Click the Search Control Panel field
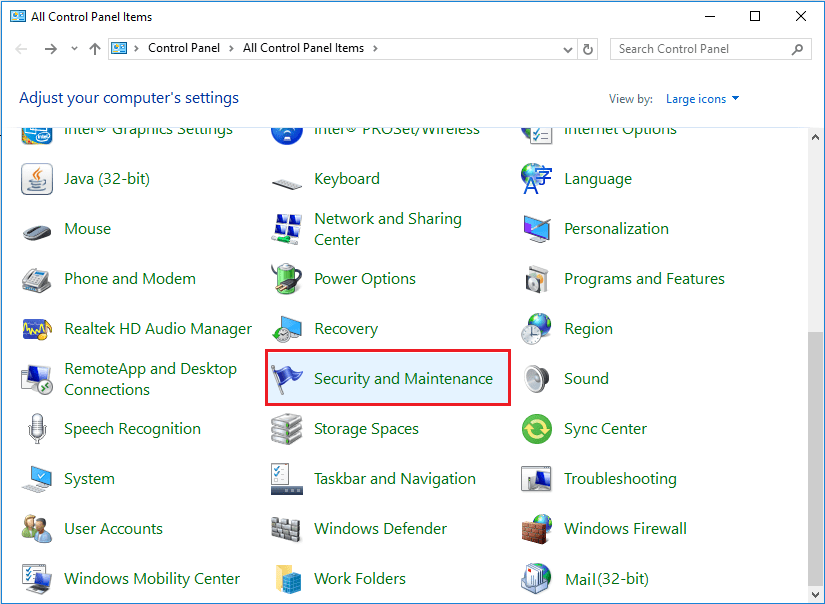Viewport: 825px width, 604px height. [710, 49]
